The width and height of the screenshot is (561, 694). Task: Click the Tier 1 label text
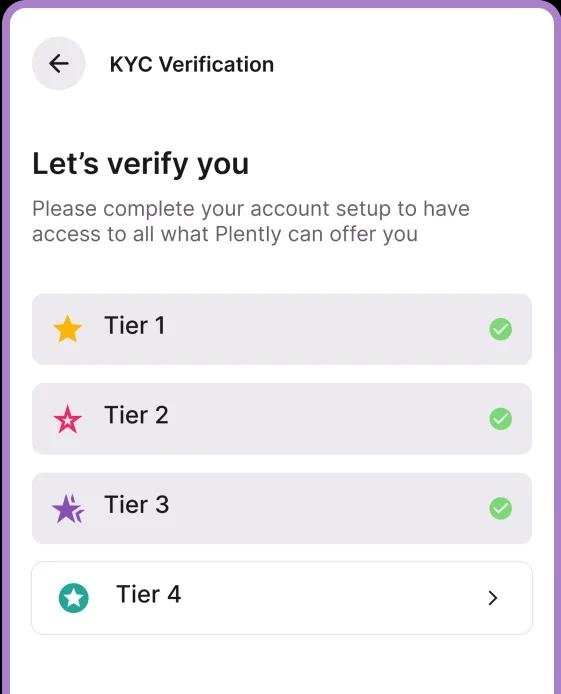[134, 325]
